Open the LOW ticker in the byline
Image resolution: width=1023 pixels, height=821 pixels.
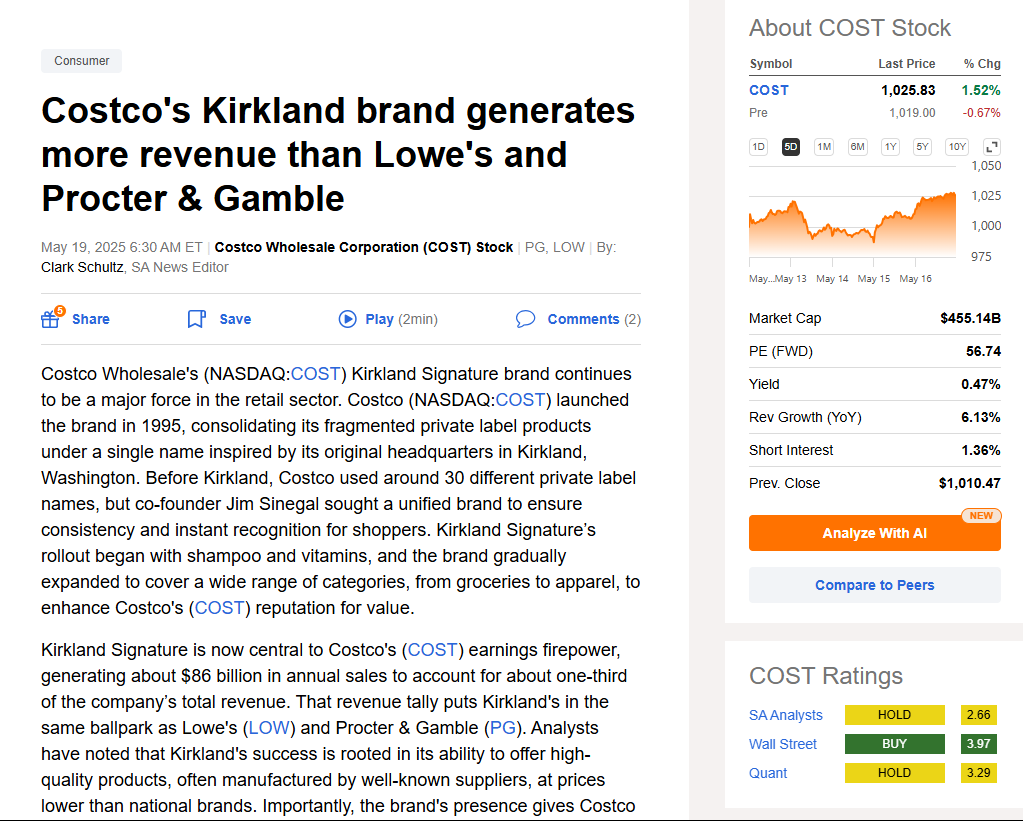(569, 247)
